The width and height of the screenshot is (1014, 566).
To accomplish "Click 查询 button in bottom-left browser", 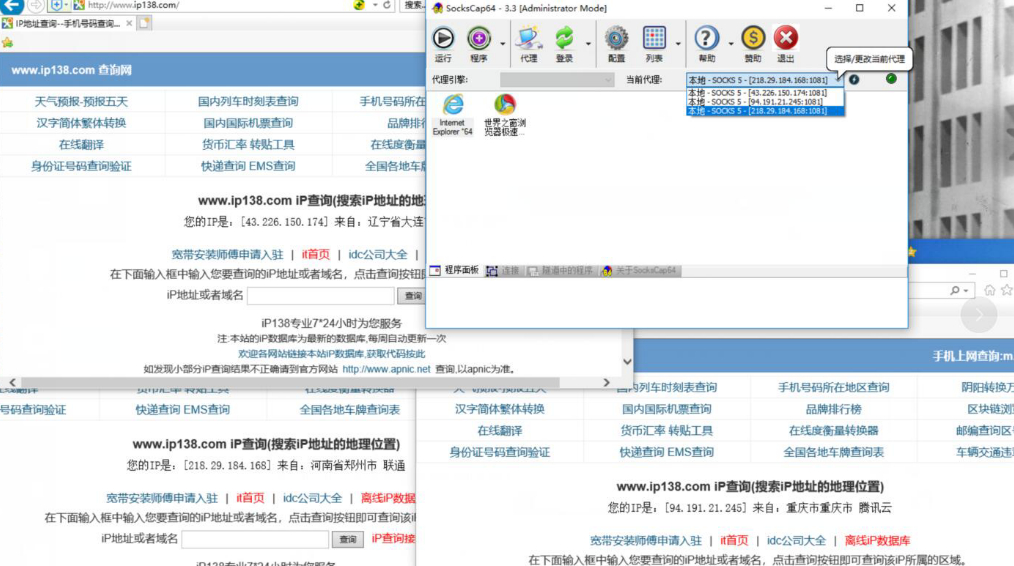I will point(348,539).
